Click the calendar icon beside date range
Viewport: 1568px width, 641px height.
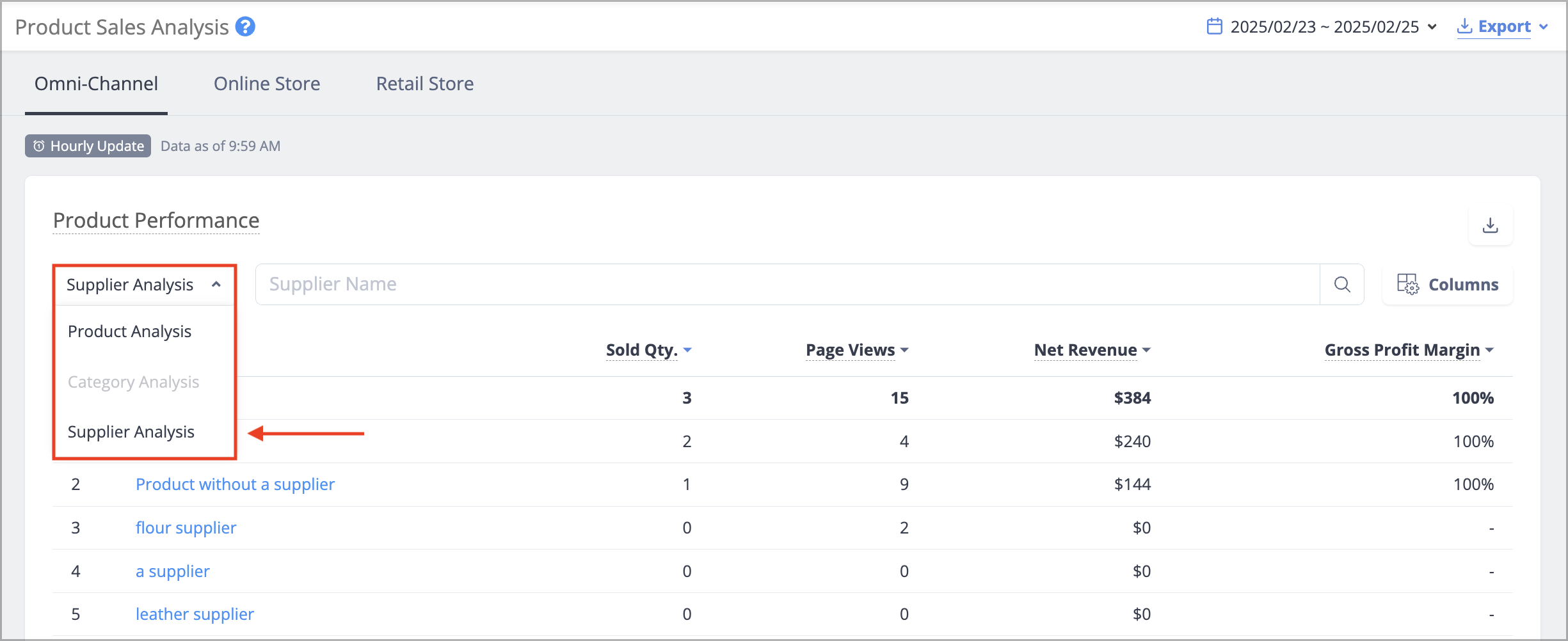tap(1214, 26)
